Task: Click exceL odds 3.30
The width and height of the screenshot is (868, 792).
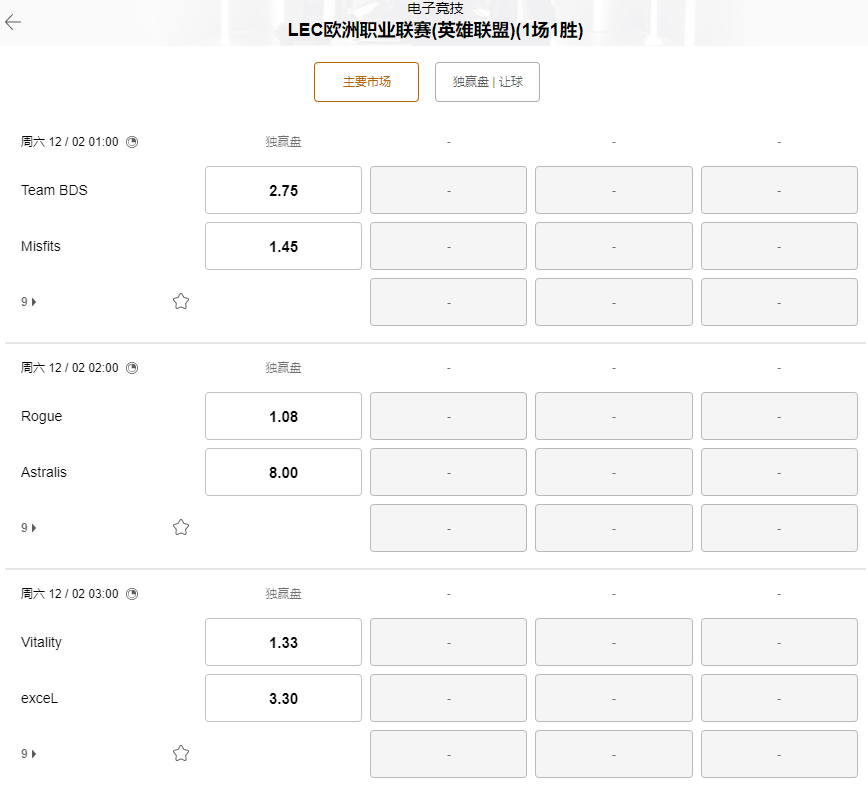Action: pyautogui.click(x=283, y=698)
